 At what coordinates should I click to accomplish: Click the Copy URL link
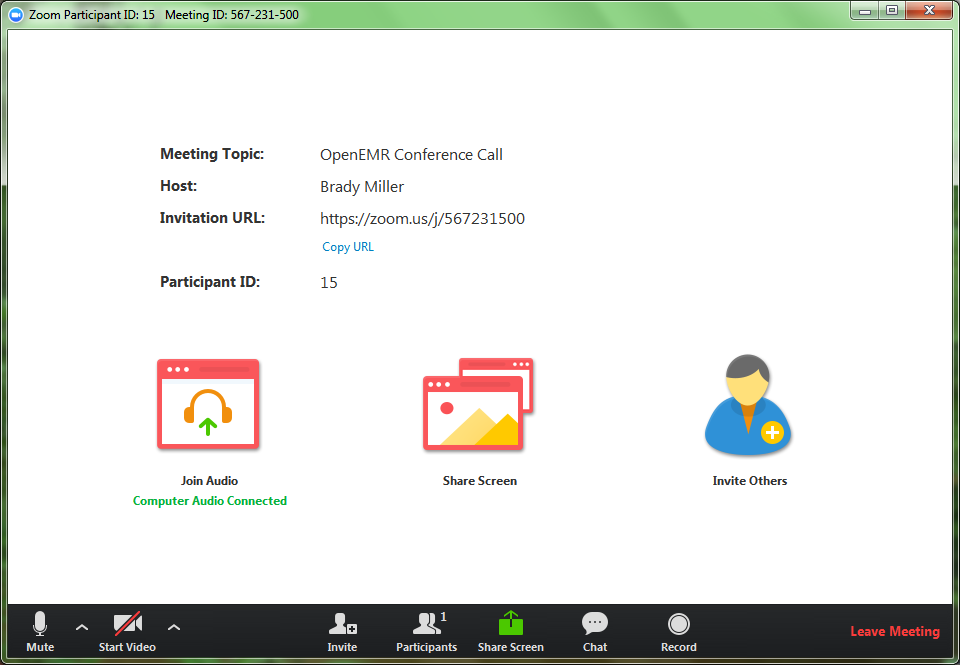click(348, 247)
